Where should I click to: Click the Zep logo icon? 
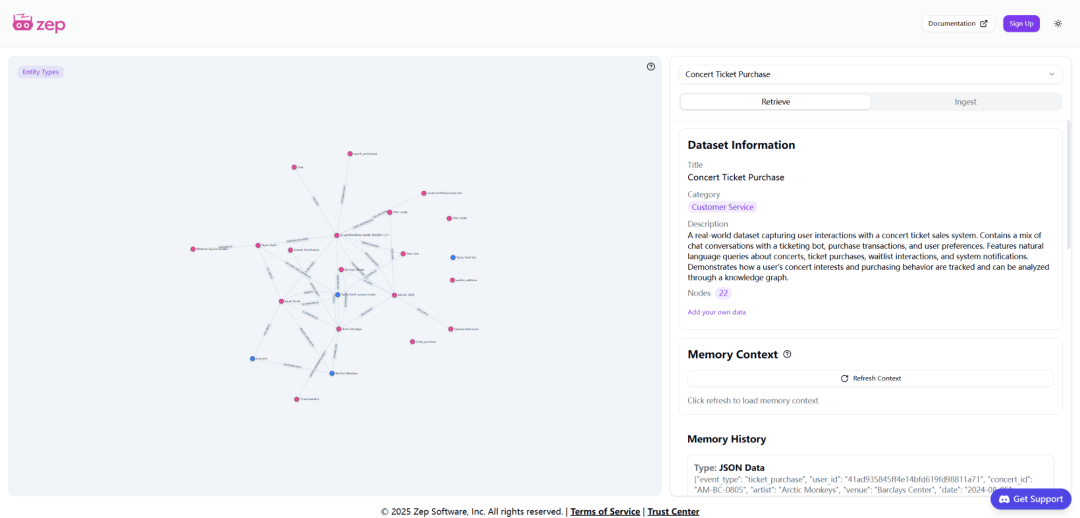(x=22, y=23)
